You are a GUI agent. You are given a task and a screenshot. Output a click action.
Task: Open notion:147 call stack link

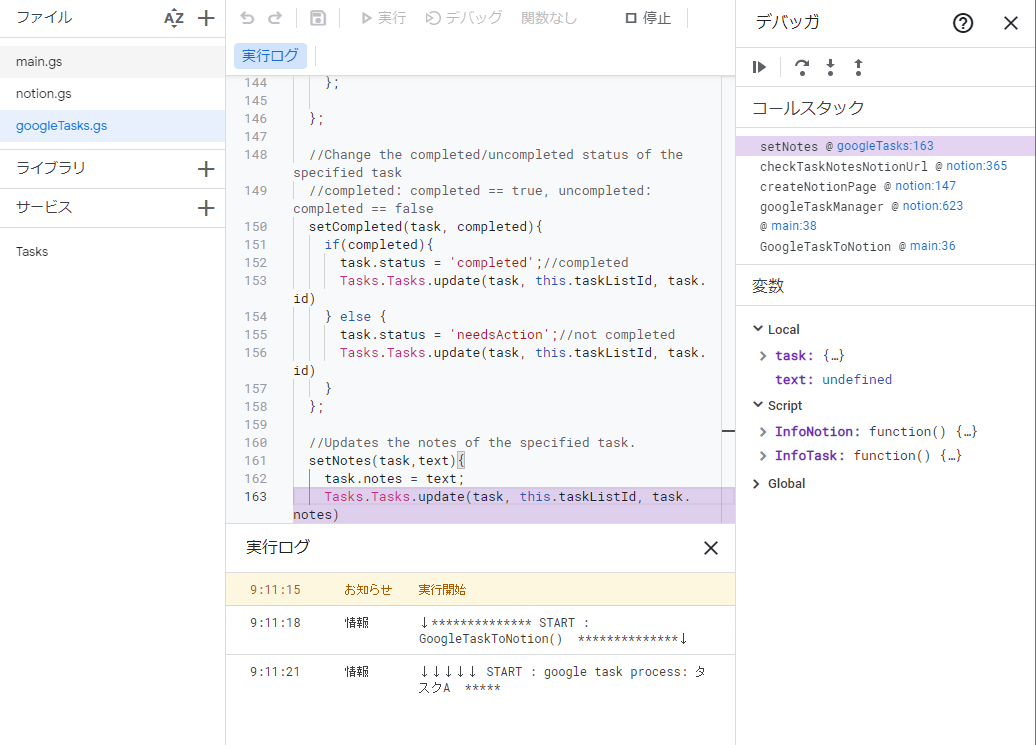tap(925, 186)
